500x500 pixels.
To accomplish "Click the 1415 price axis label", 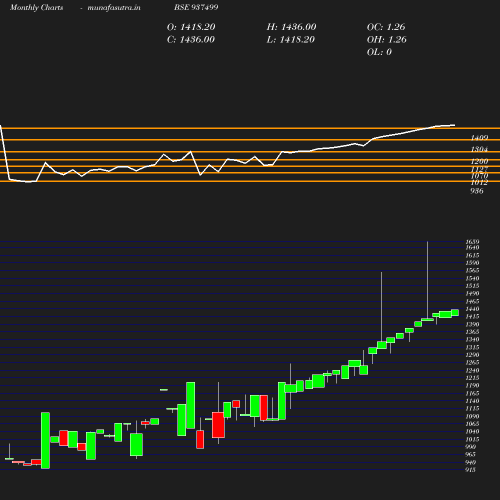I will (x=473, y=317).
